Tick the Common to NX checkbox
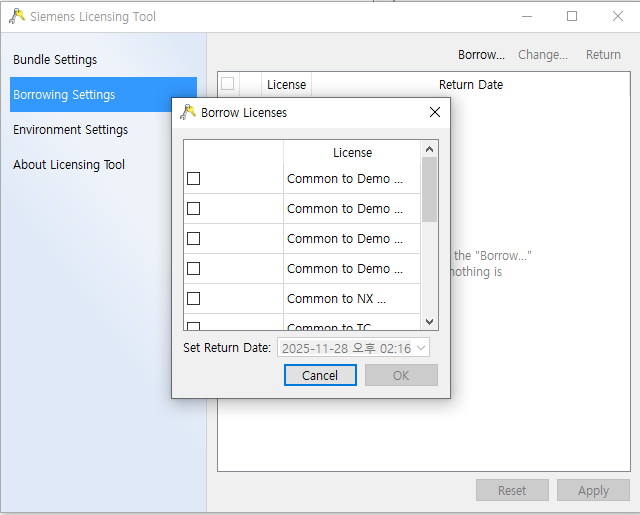Image resolution: width=640 pixels, height=515 pixels. point(193,298)
